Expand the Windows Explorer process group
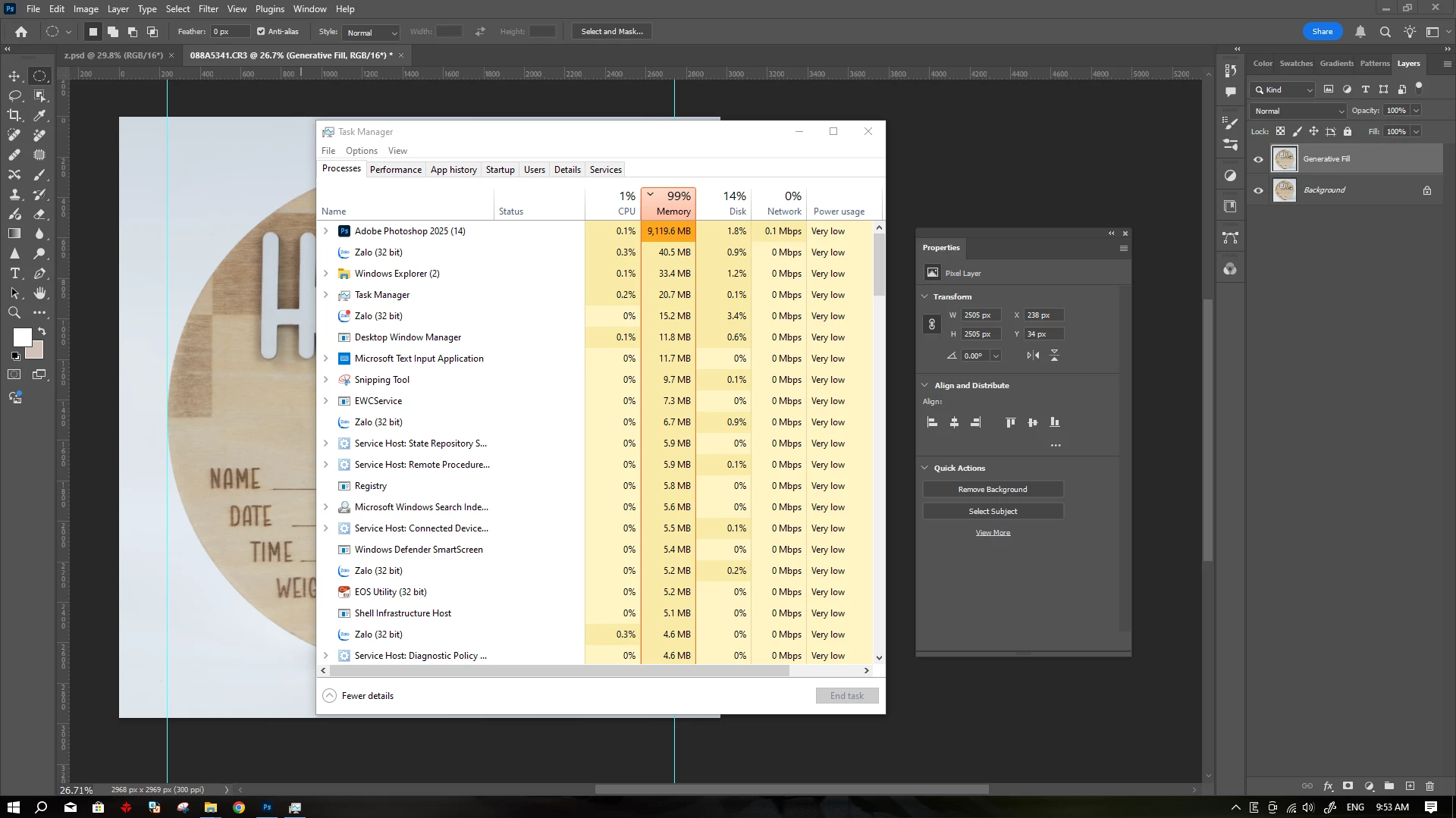Viewport: 1456px width, 818px height. point(326,274)
